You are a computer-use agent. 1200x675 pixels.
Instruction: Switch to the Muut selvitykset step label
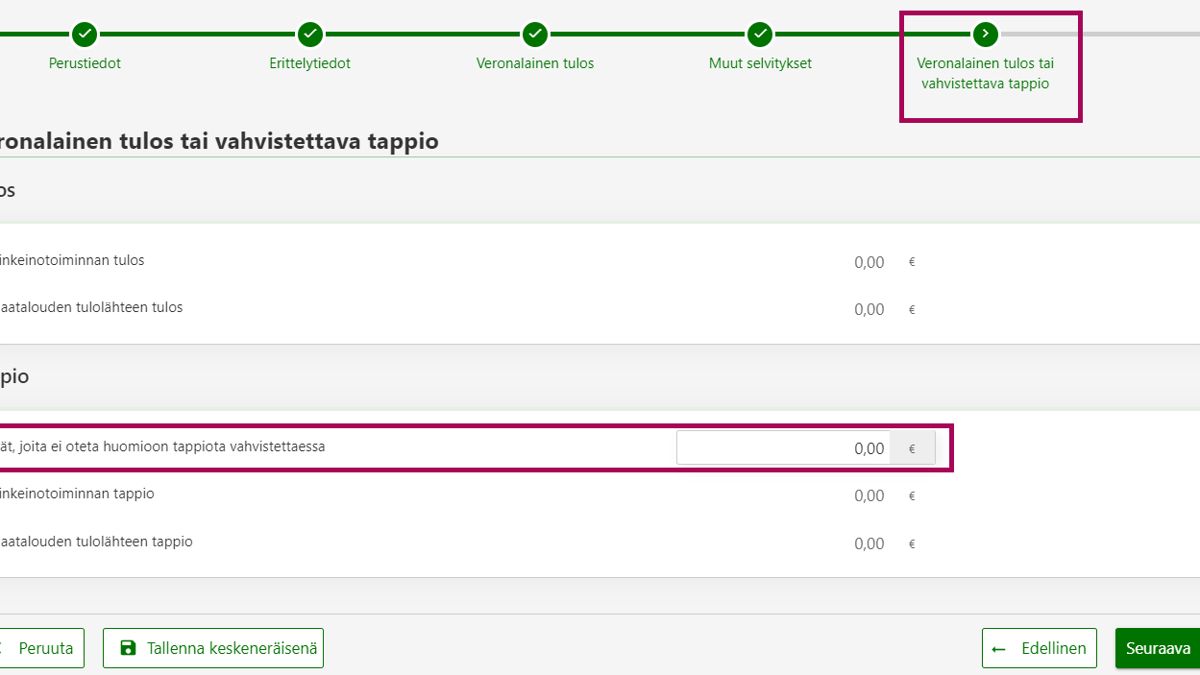760,63
